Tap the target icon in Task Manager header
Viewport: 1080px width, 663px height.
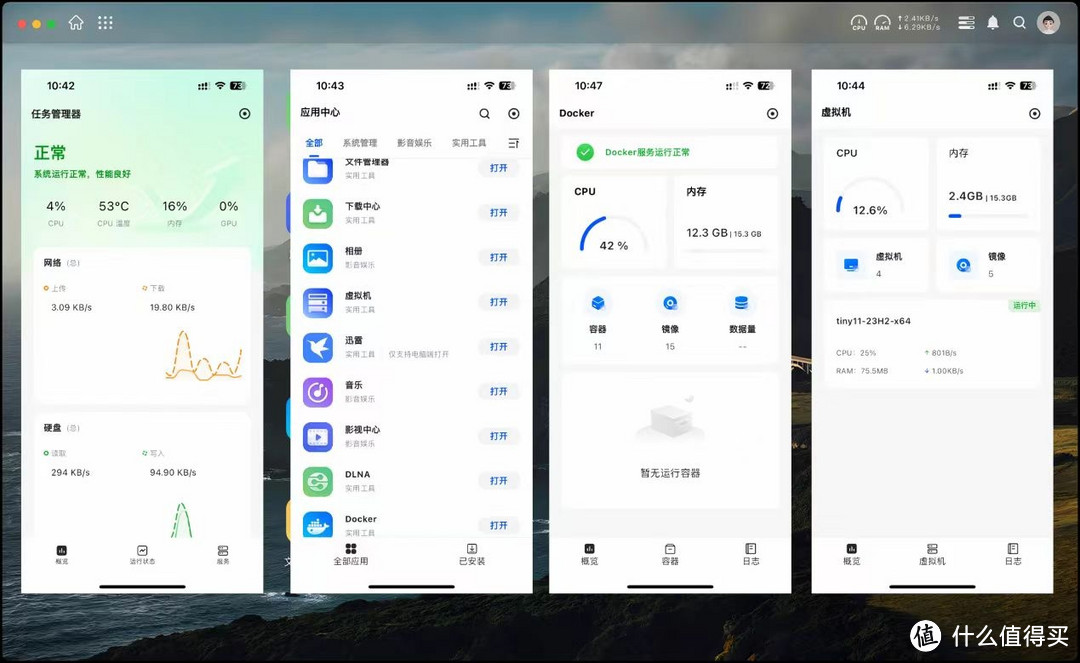(245, 114)
